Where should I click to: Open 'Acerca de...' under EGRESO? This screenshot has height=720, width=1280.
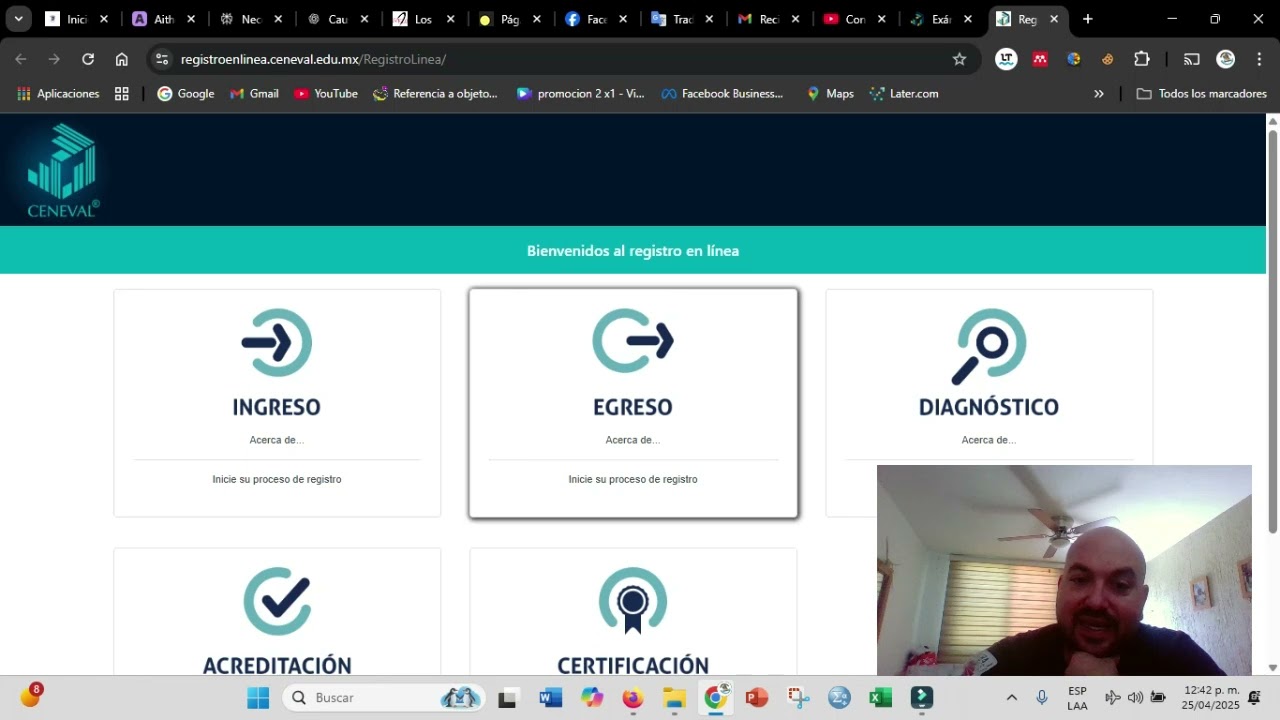click(x=633, y=440)
